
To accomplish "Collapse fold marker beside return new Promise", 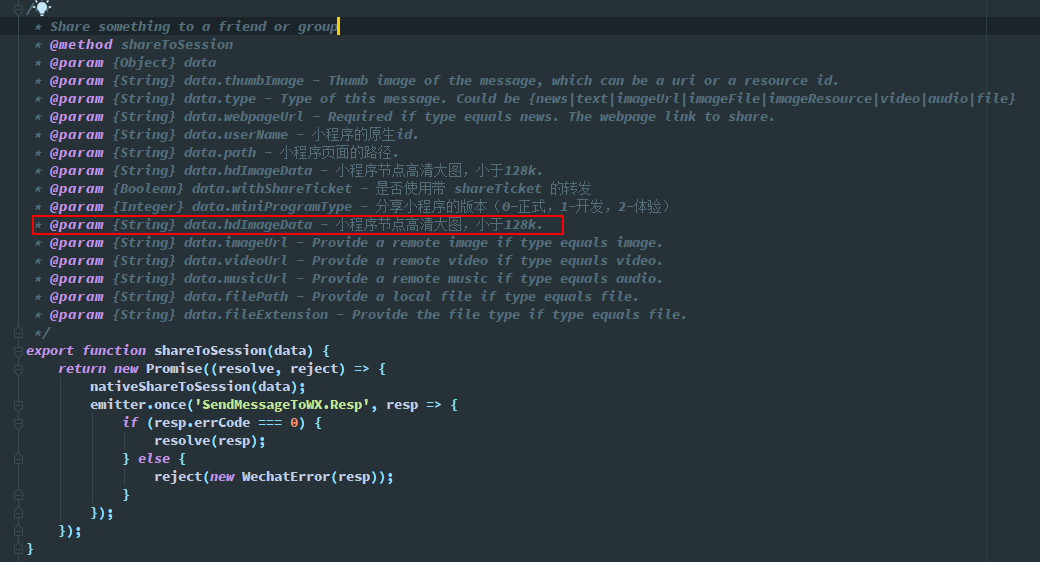I will [x=19, y=369].
